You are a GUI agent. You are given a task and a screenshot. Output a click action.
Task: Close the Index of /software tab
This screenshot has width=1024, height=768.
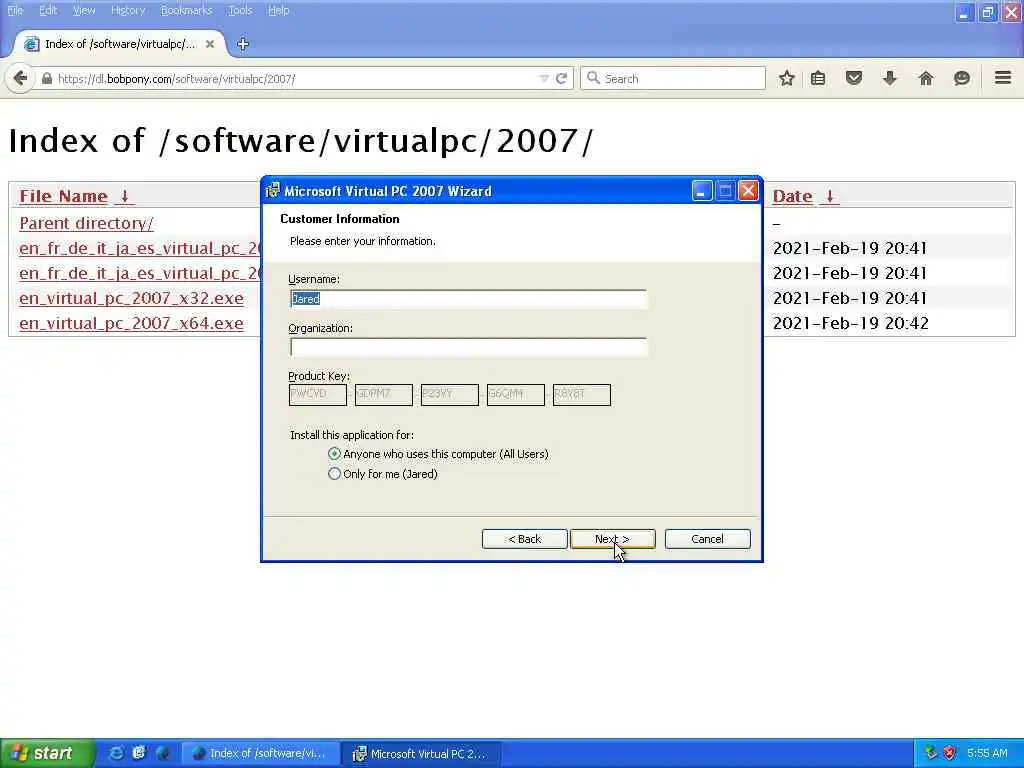pos(210,44)
